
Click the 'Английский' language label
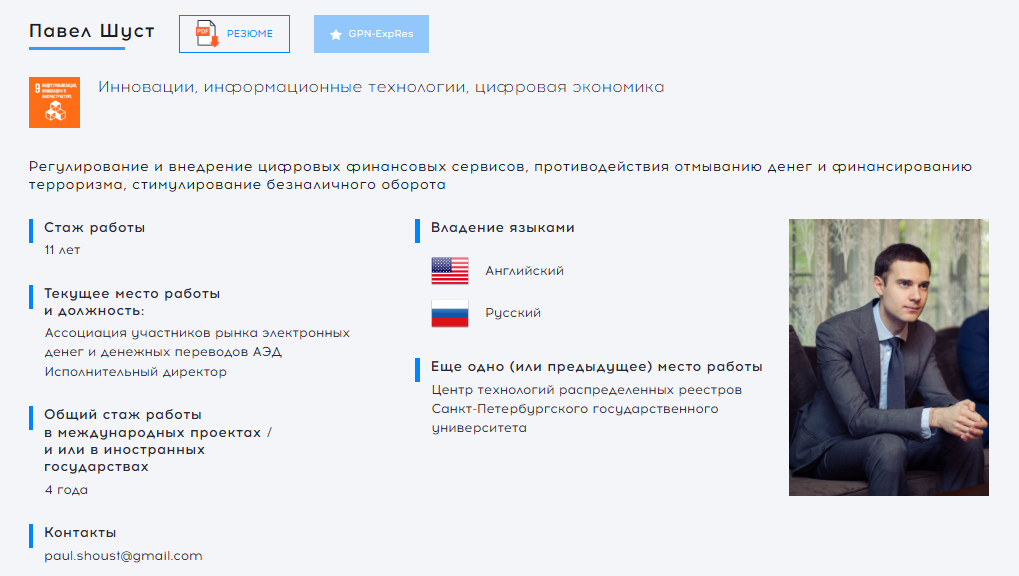click(524, 271)
